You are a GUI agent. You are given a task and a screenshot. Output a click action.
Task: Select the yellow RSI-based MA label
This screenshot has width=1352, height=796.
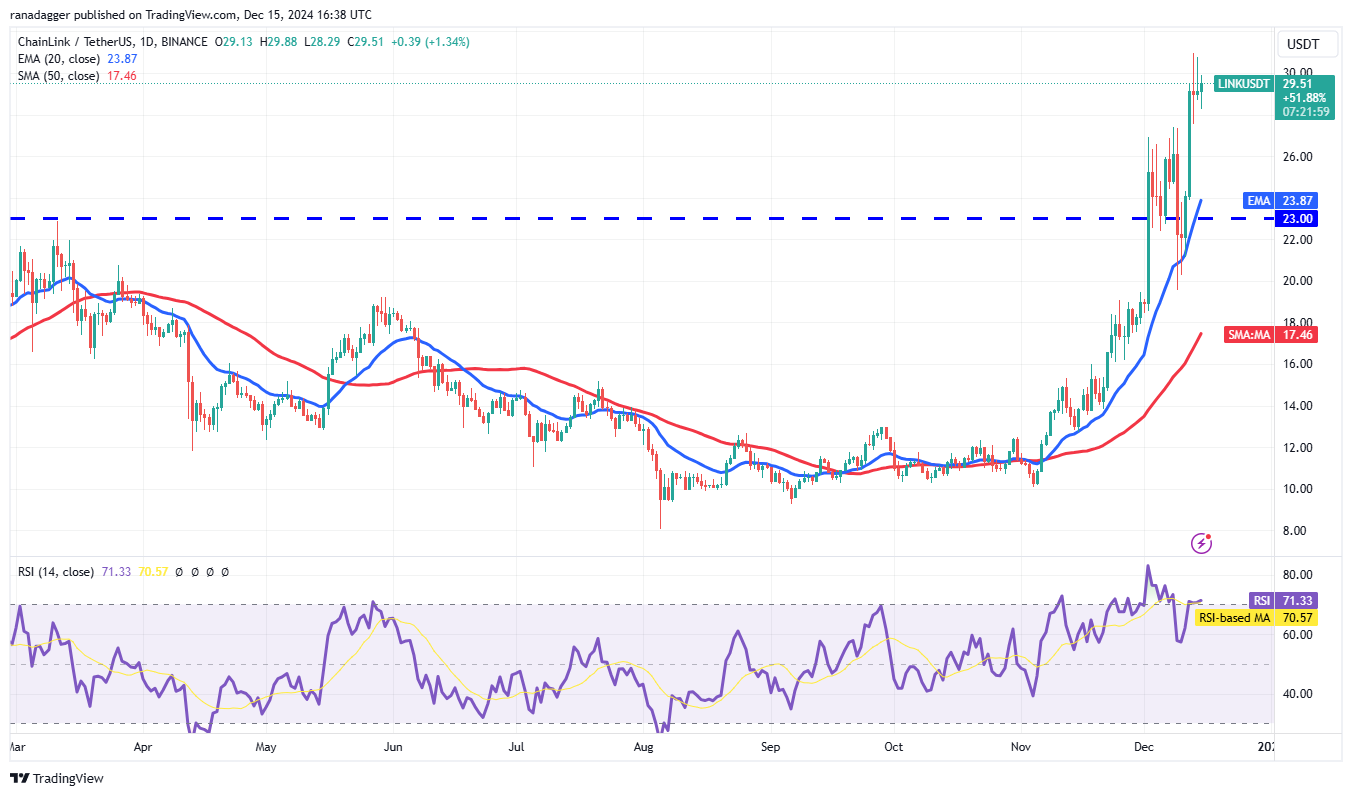tap(1234, 618)
